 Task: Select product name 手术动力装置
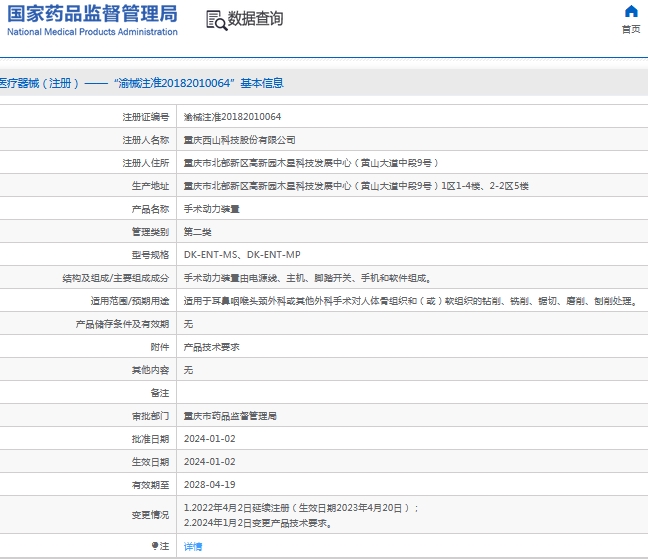pos(212,209)
